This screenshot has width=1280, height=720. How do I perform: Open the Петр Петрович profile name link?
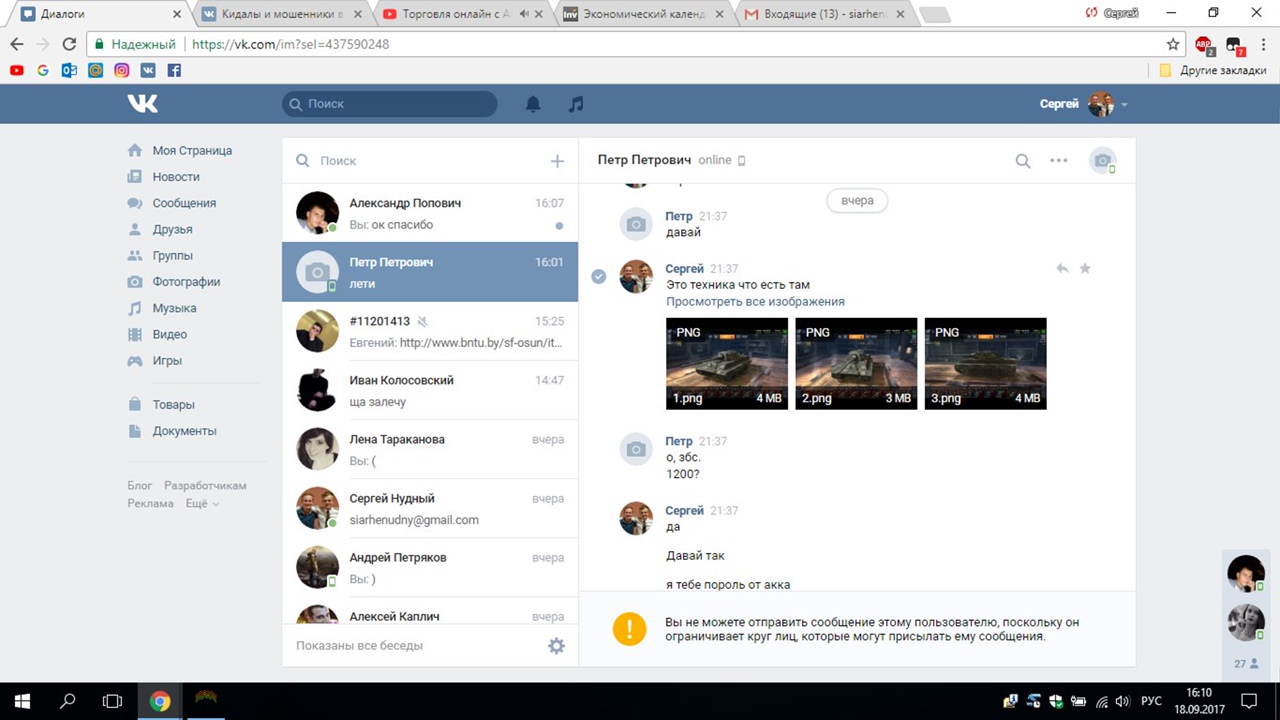[x=644, y=160]
